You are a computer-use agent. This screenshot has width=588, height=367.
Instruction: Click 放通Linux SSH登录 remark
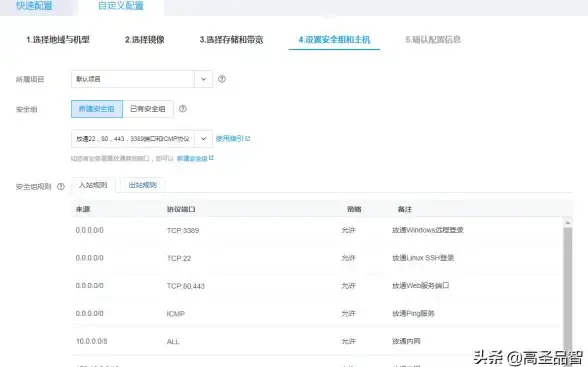tap(423, 258)
